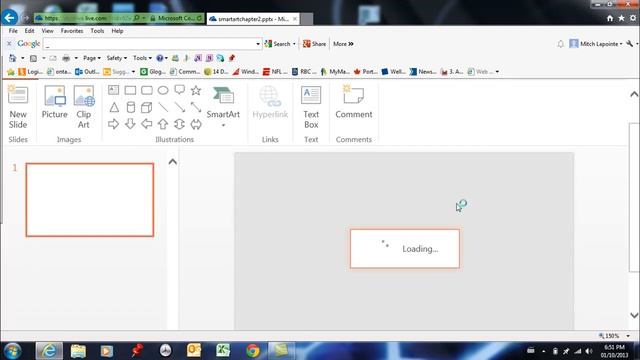This screenshot has width=640, height=360.
Task: Select the speech callout shape
Action: point(180,90)
